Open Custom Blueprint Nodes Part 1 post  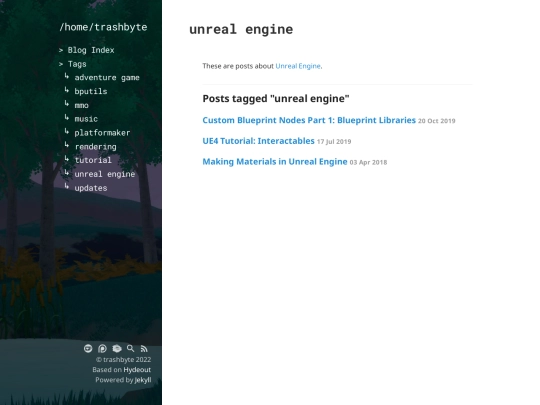click(x=309, y=120)
